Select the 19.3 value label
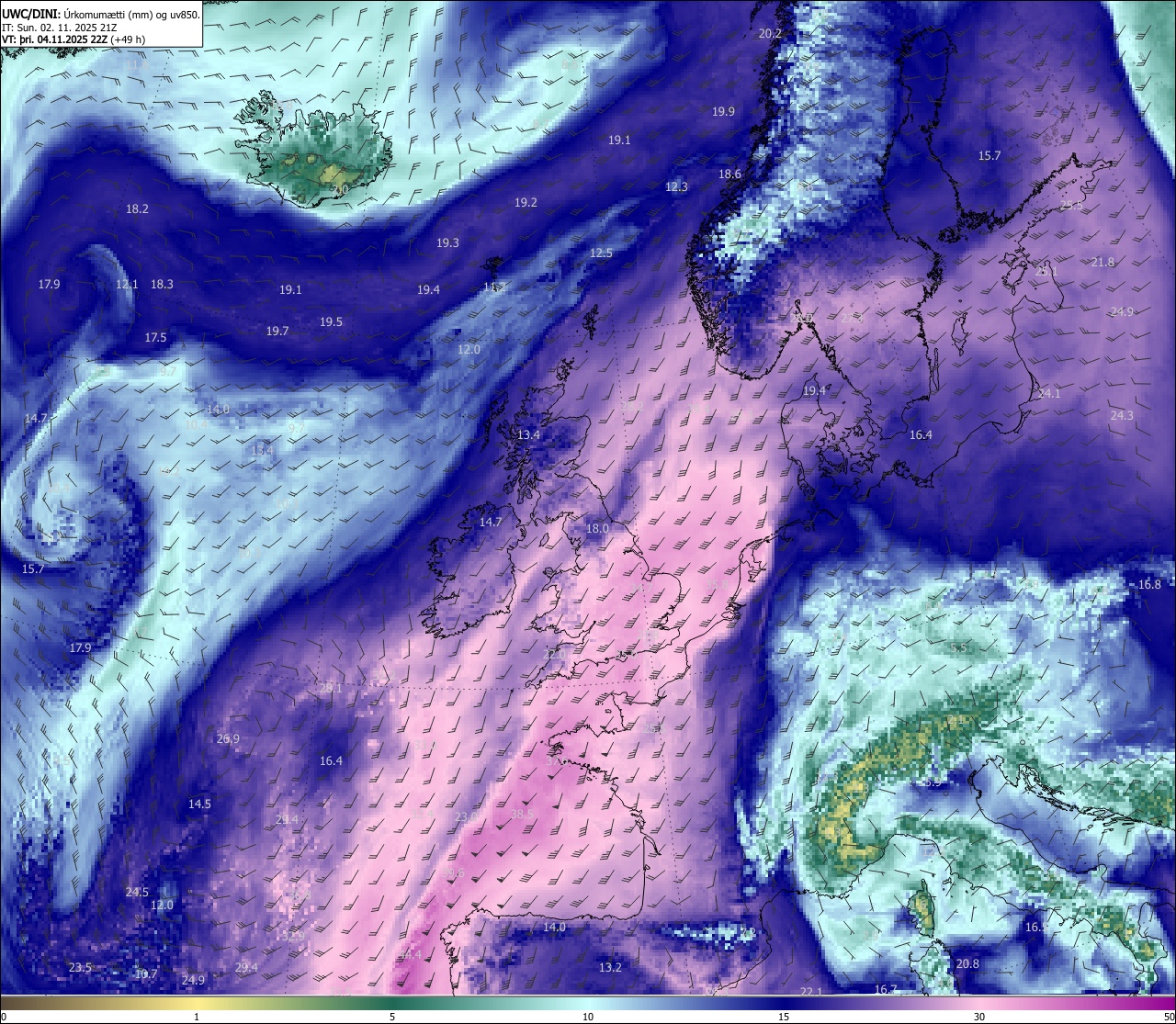The height and width of the screenshot is (1024, 1176). pos(447,242)
